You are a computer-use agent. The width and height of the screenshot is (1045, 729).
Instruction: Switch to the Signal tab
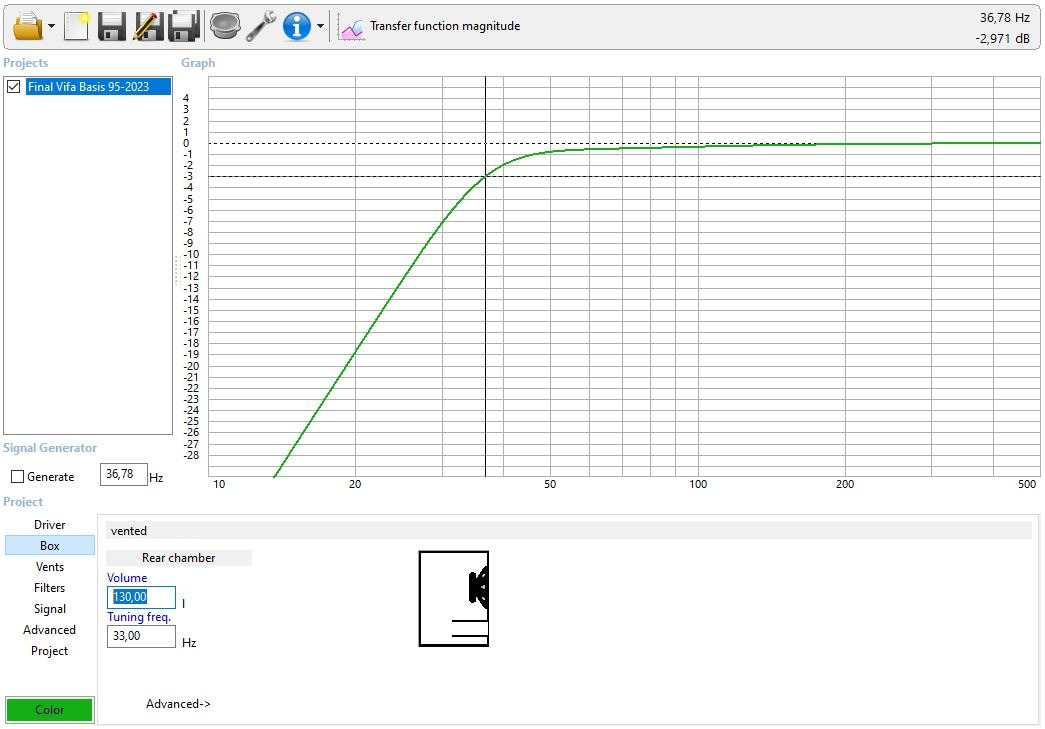coord(49,608)
